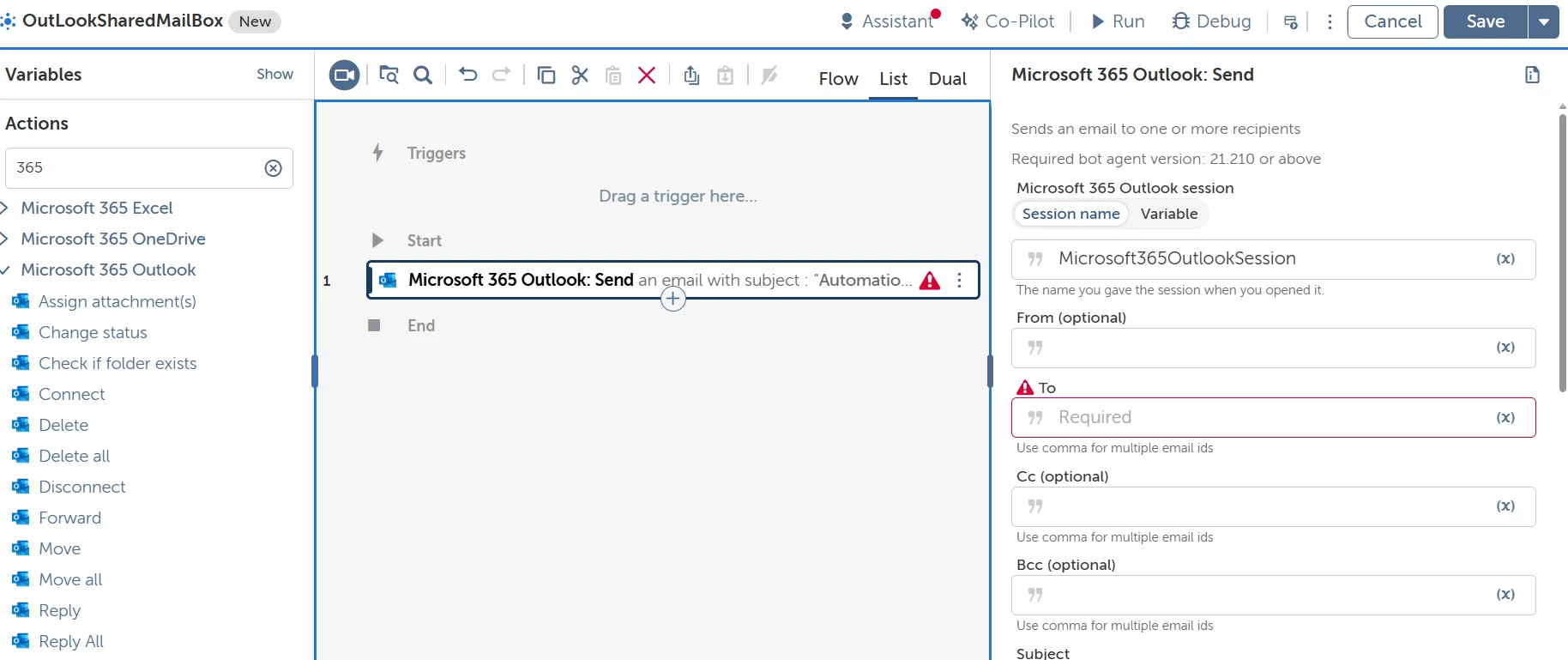Switch to Flow view

point(838,79)
